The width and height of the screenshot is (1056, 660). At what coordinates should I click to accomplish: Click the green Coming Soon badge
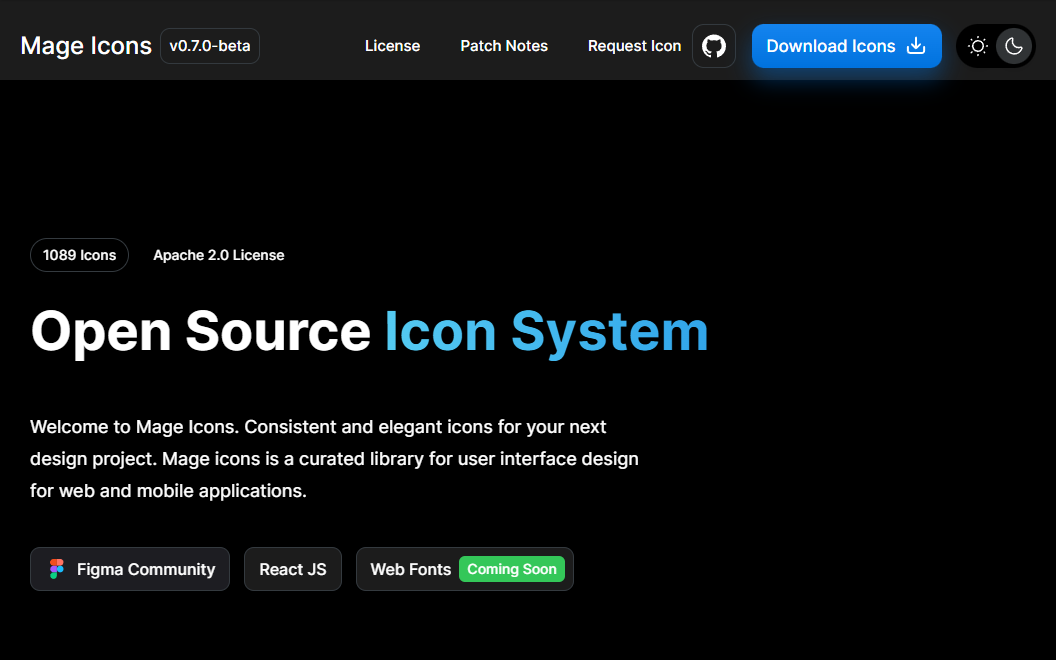(512, 569)
